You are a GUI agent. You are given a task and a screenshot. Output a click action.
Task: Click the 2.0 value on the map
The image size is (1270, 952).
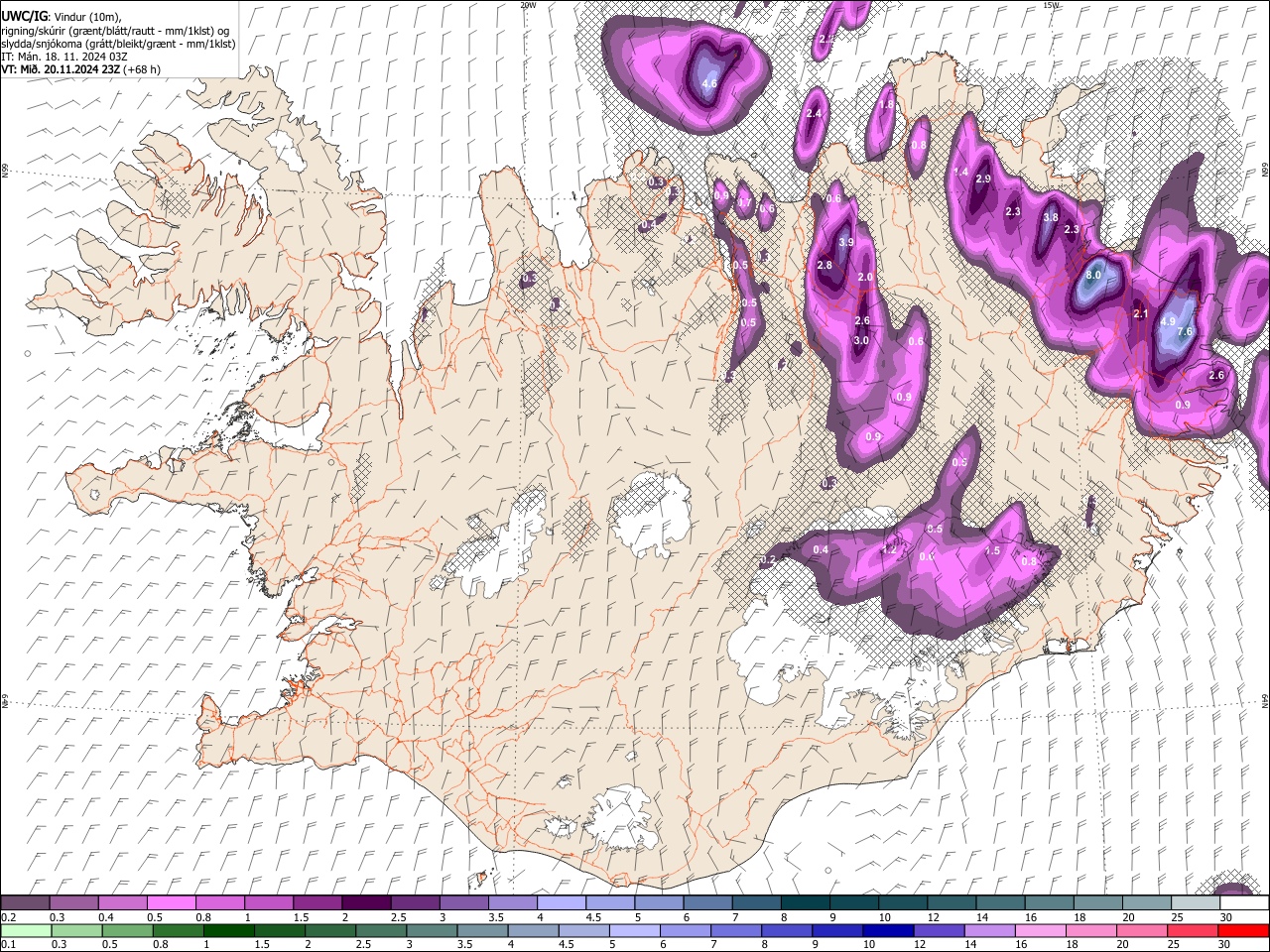click(x=865, y=278)
